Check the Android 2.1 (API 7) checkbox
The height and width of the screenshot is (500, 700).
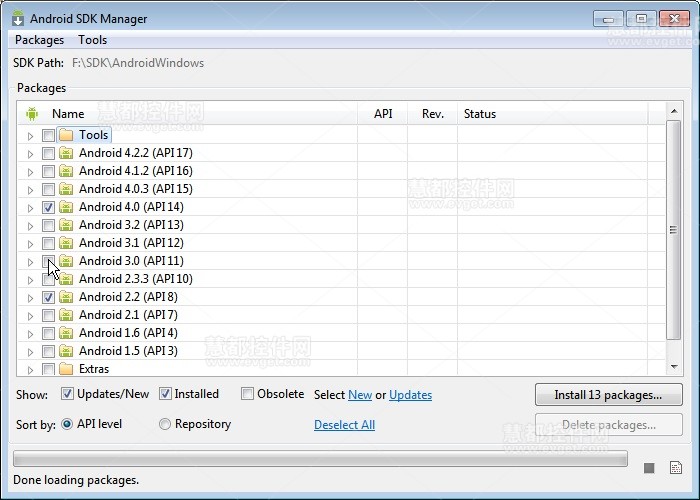pyautogui.click(x=48, y=315)
